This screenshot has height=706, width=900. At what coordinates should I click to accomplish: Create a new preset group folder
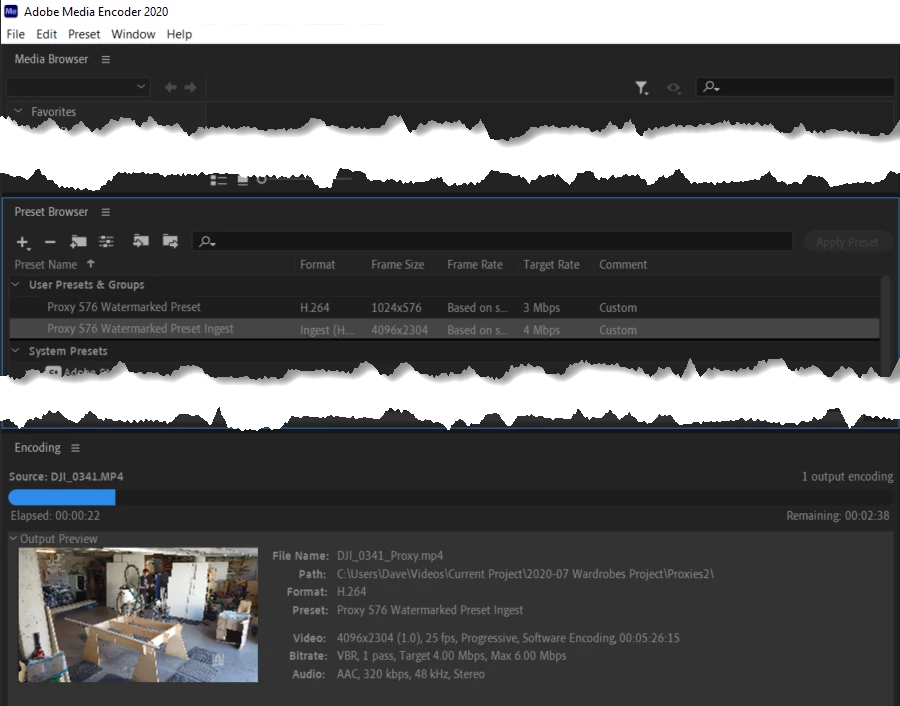(x=78, y=242)
